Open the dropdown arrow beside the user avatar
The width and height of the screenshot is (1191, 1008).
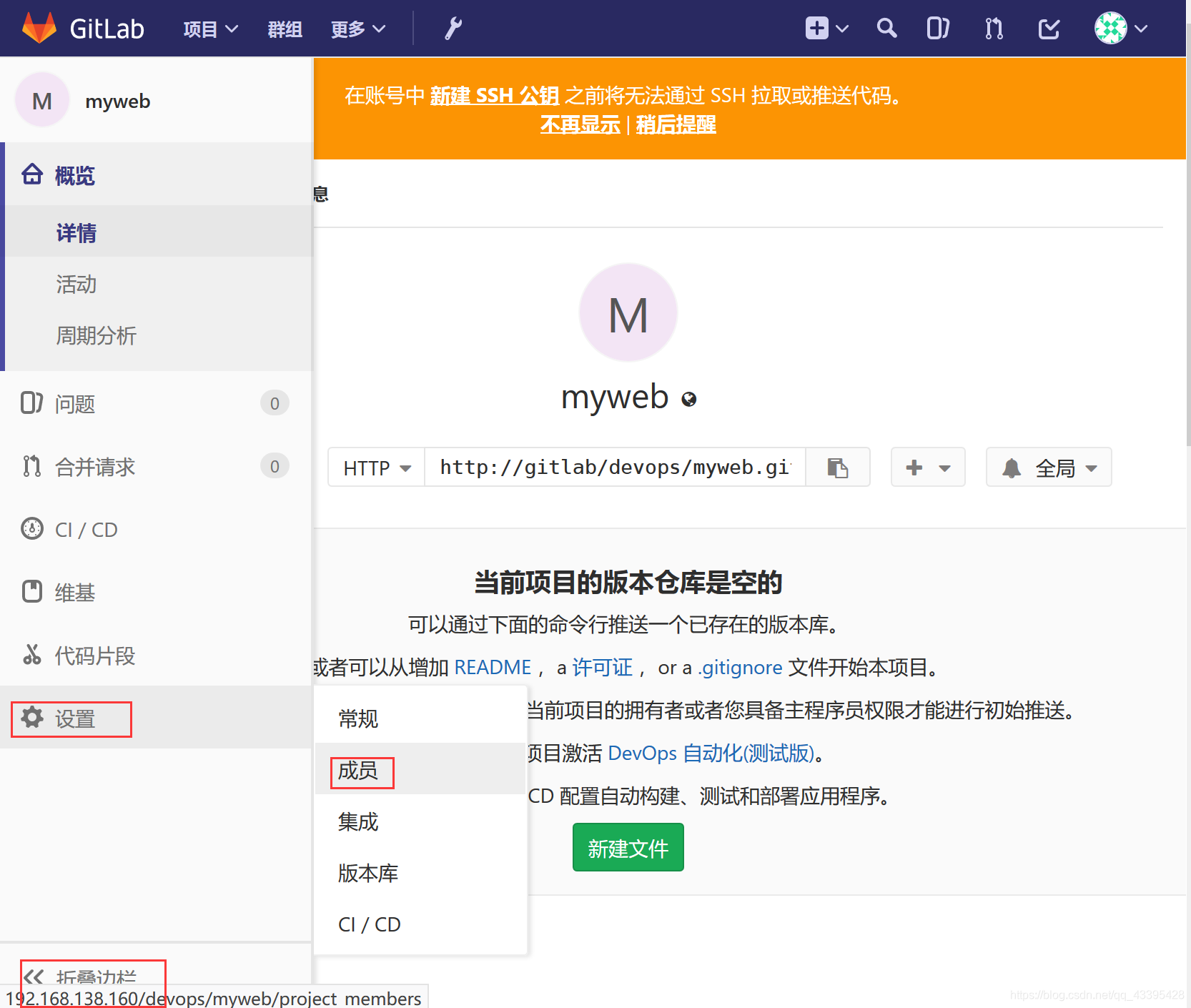[x=1141, y=29]
